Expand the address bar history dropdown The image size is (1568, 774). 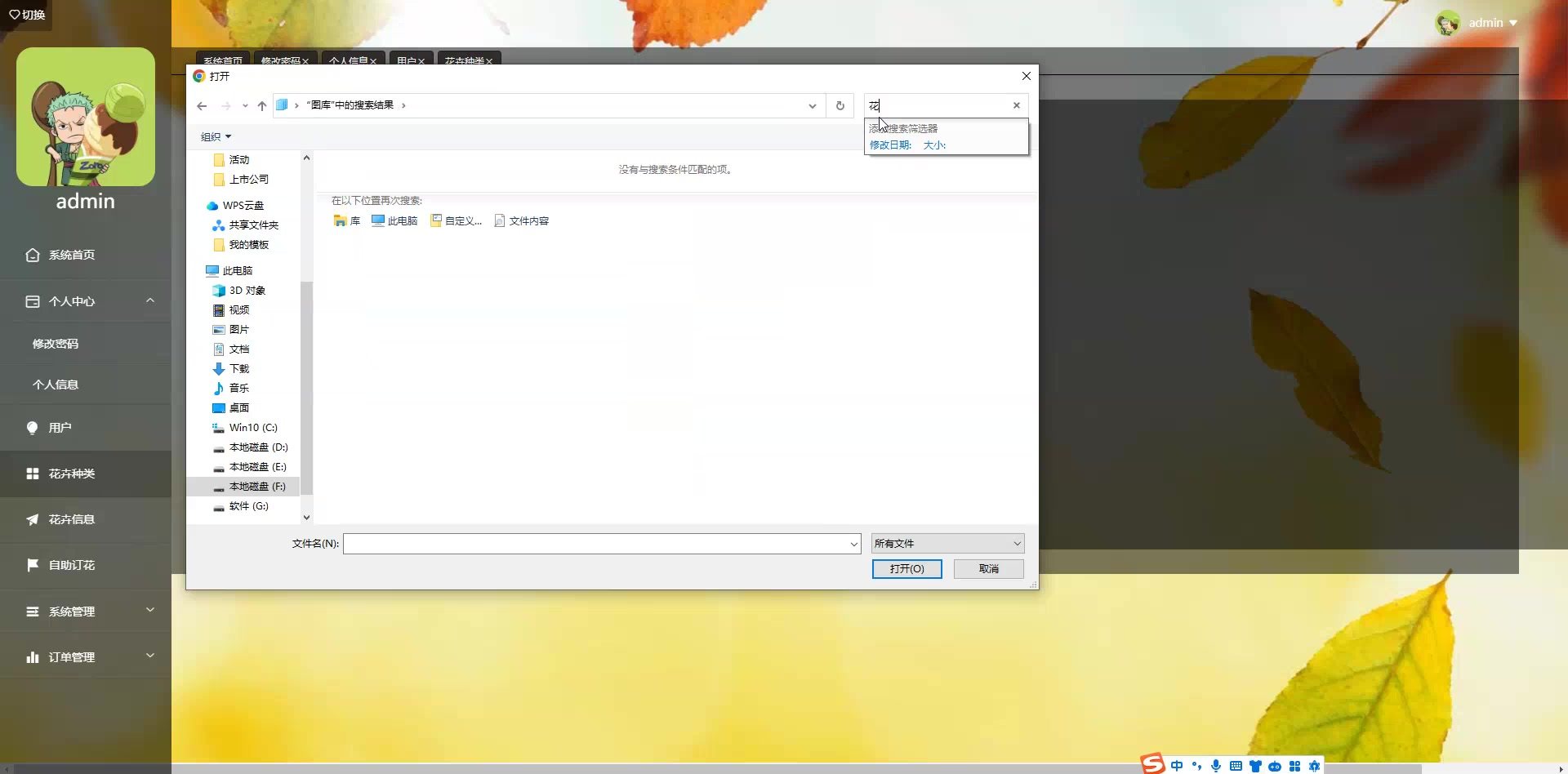812,105
